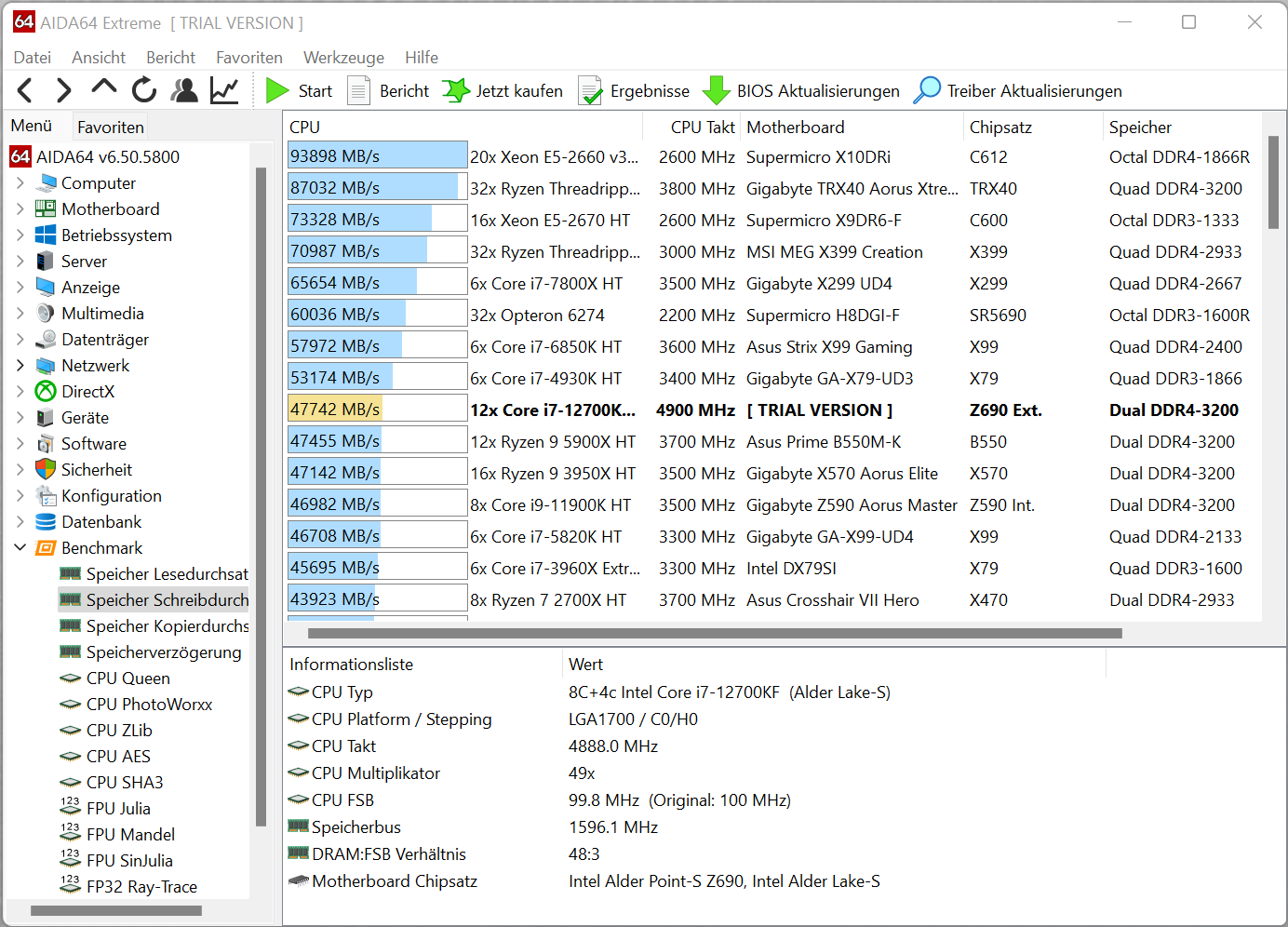Click the Motherboard icon in the tree
Screen dimensions: 1288x927
click(x=46, y=209)
